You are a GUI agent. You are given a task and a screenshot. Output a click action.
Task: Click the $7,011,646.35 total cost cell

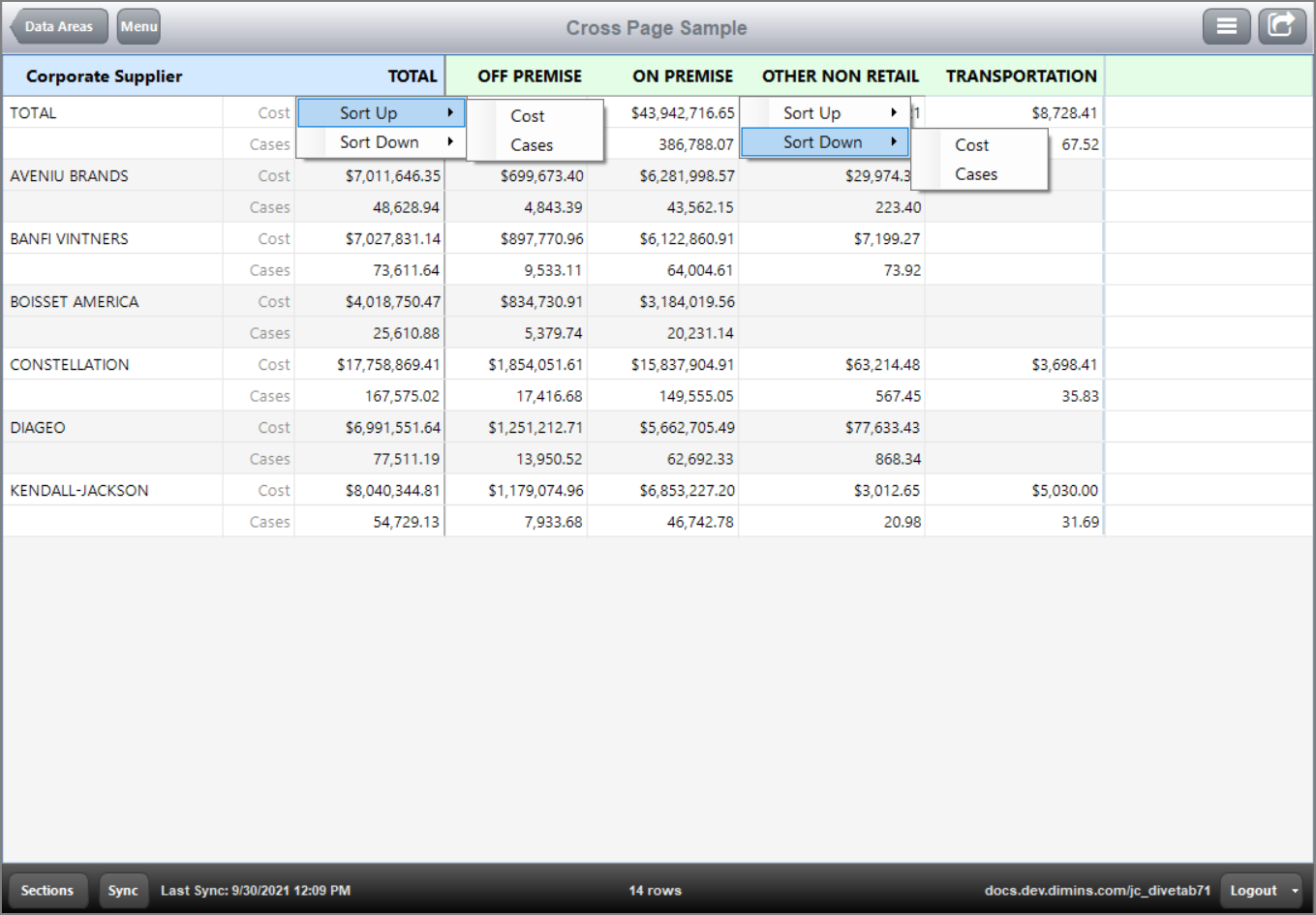click(392, 176)
